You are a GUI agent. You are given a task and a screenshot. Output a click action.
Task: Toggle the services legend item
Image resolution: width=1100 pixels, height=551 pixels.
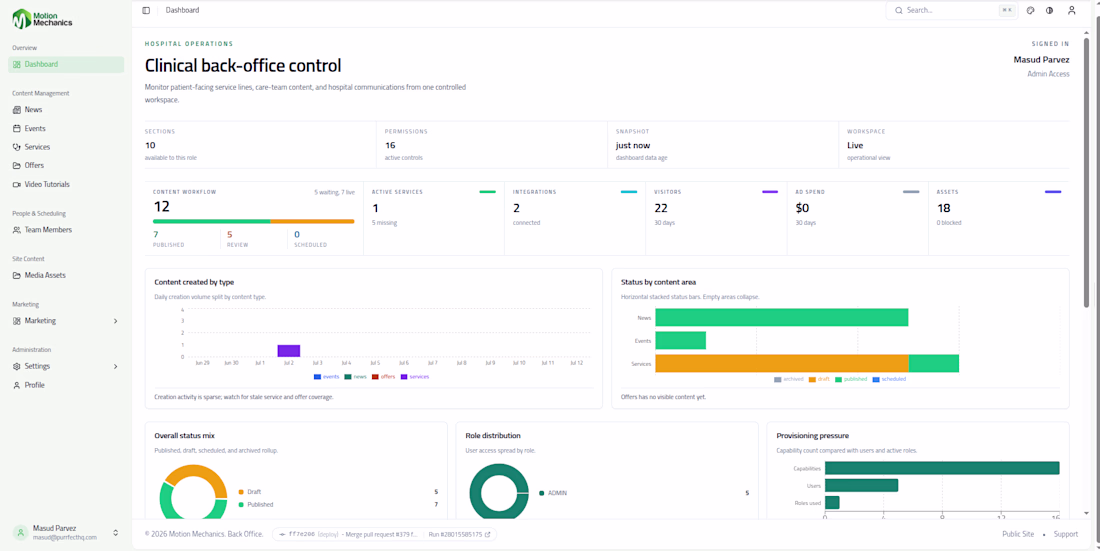[415, 377]
